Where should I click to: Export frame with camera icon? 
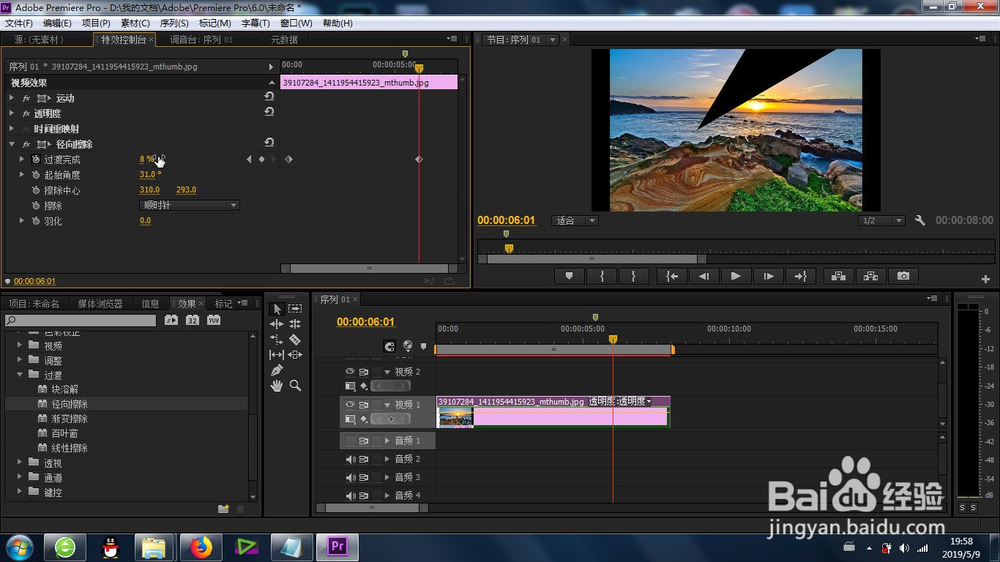click(903, 276)
